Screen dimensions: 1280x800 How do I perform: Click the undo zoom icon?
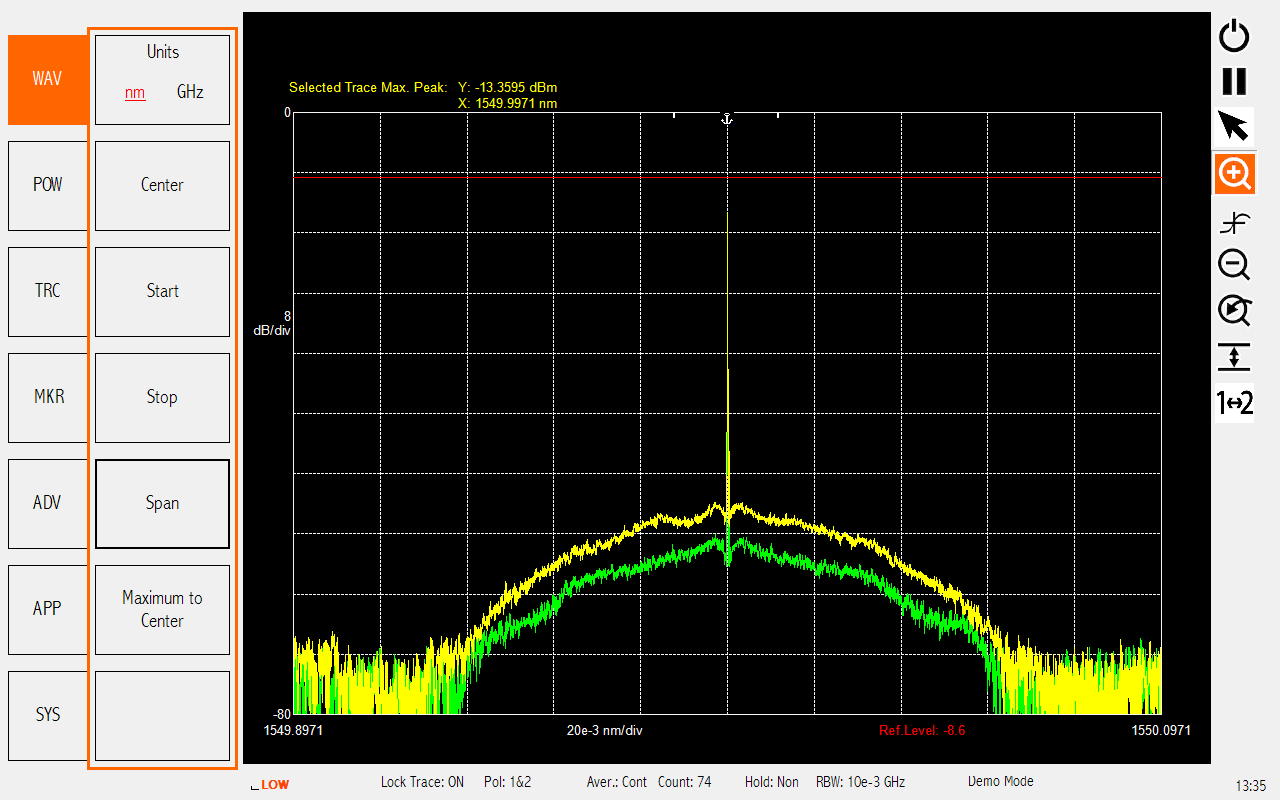1234,311
